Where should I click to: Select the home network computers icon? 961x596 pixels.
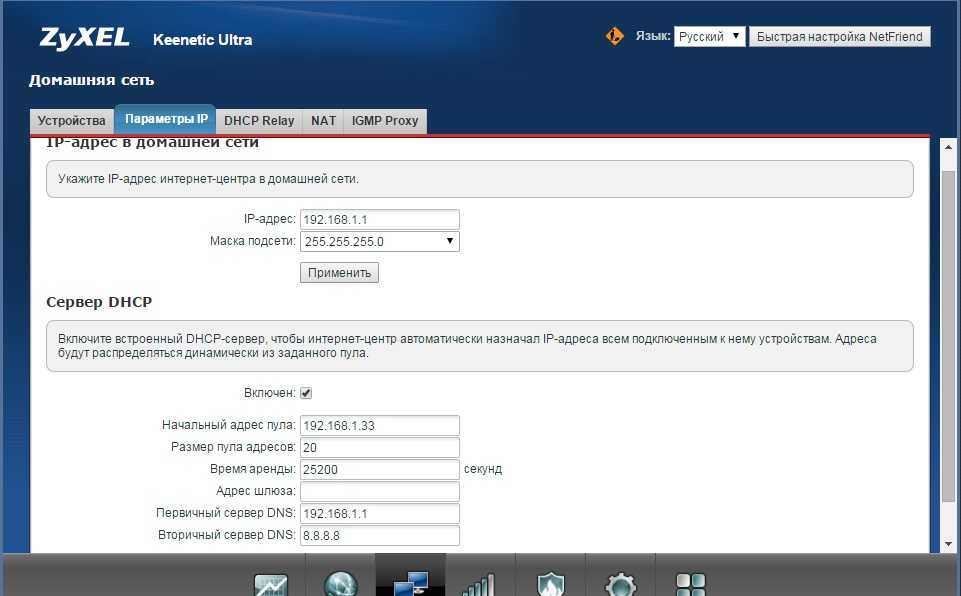[x=410, y=580]
